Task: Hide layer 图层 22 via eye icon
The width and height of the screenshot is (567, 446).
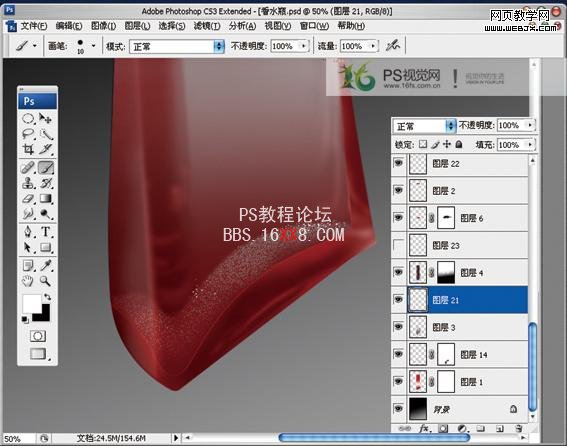Action: click(398, 163)
